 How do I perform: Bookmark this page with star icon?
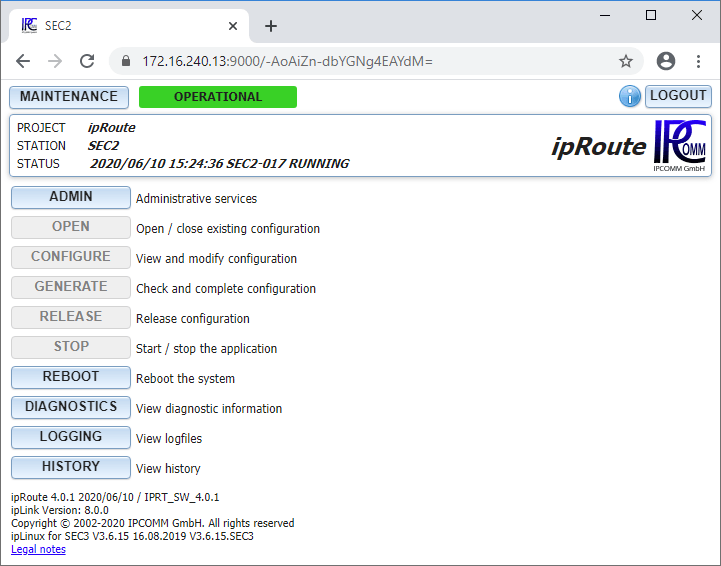point(625,61)
